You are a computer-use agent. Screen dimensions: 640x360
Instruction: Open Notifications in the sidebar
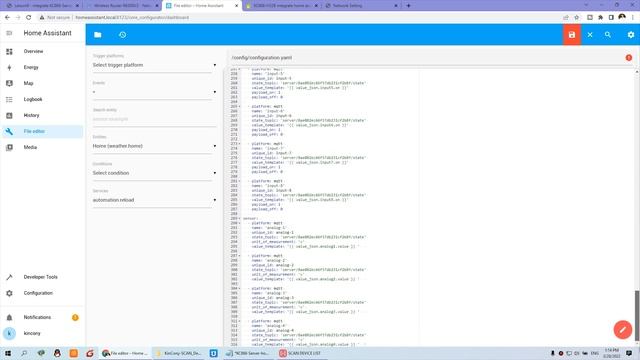[42, 317]
